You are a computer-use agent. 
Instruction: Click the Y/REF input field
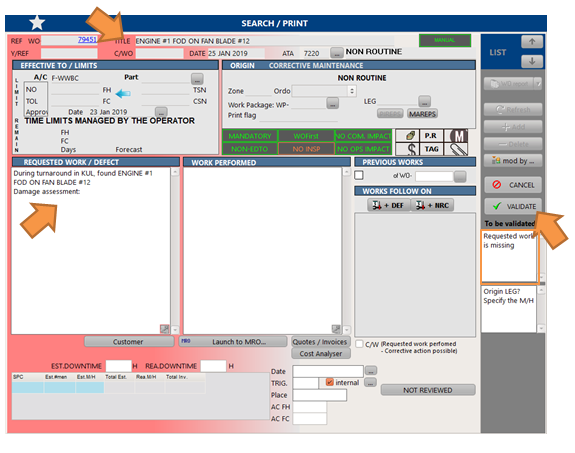69,54
